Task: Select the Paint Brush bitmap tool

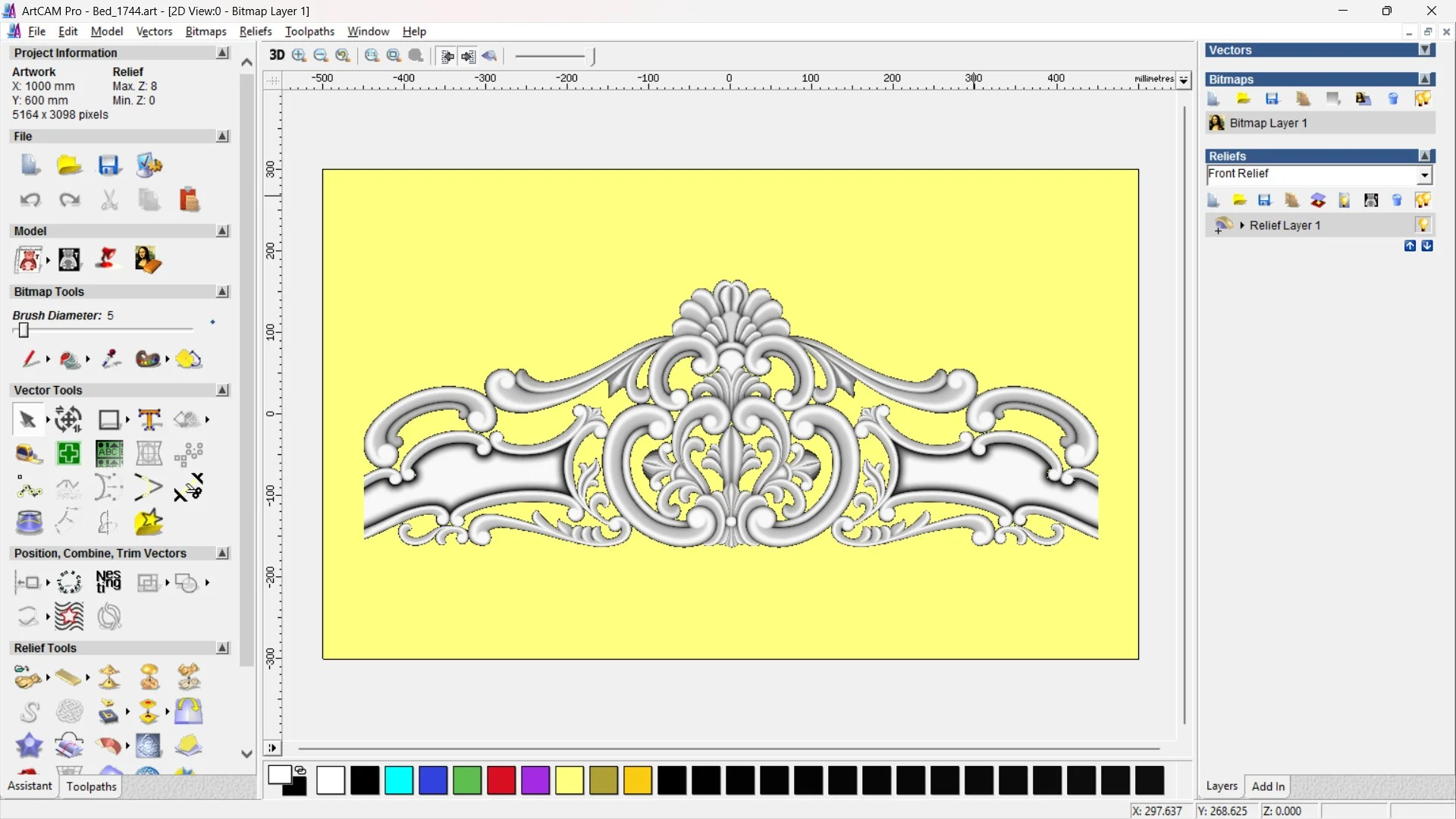Action: (x=30, y=359)
